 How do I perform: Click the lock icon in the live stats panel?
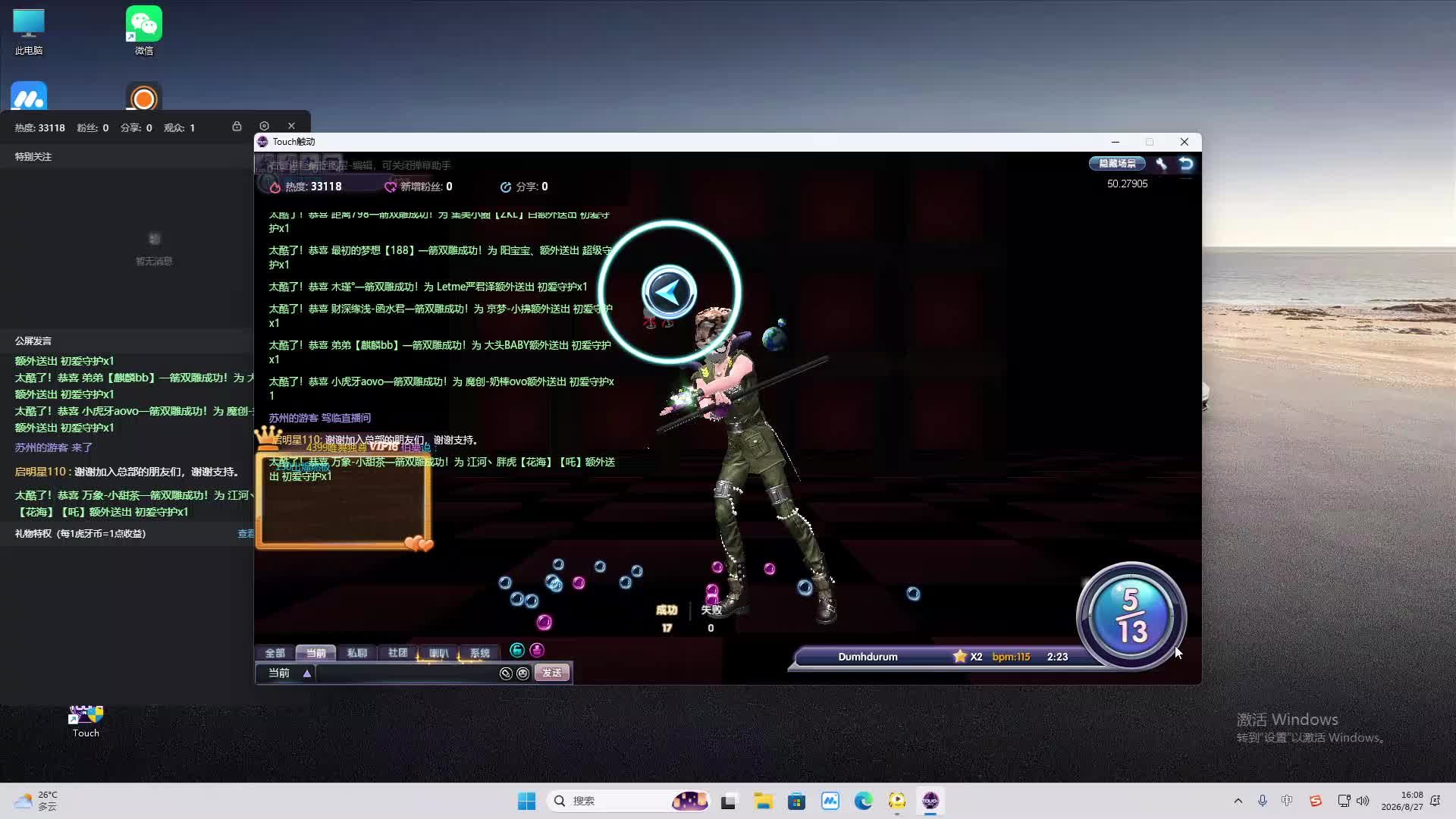coord(237,126)
